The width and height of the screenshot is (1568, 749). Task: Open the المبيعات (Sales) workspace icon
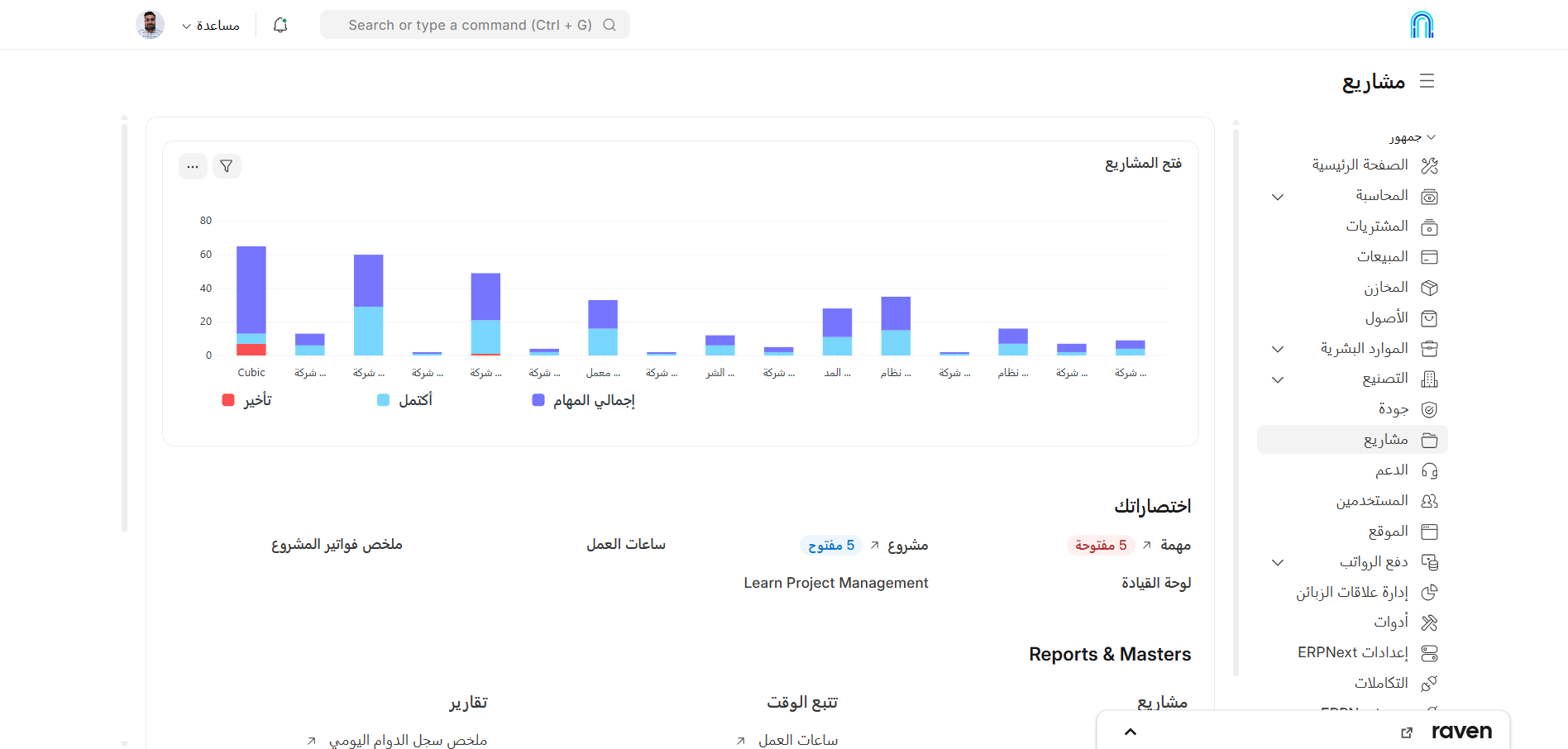click(1429, 256)
